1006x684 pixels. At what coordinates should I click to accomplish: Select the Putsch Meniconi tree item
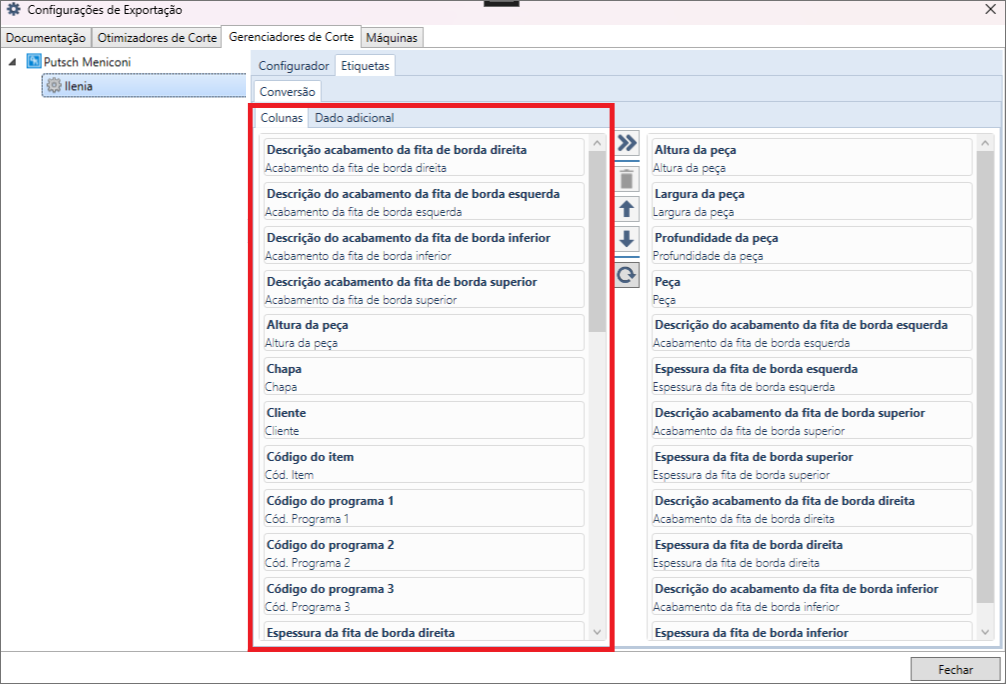87,62
